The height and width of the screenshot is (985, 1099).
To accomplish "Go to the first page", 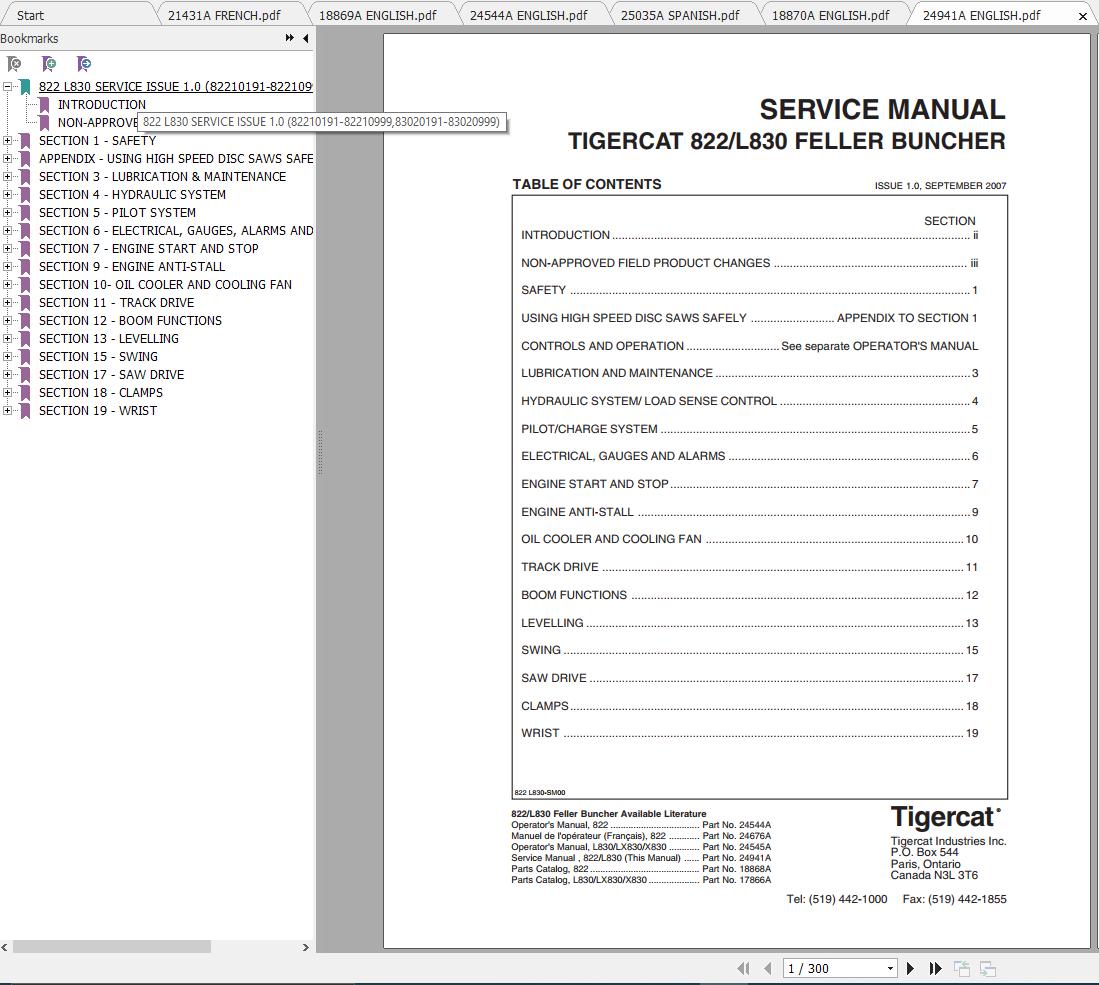I will coord(744,968).
